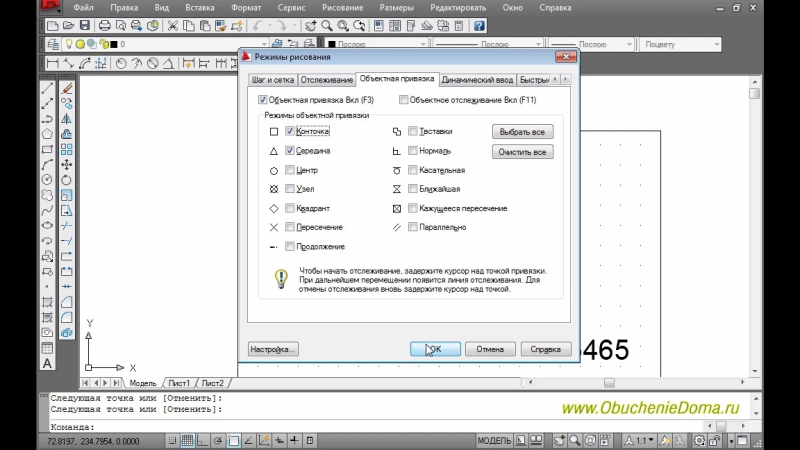The height and width of the screenshot is (450, 800).
Task: Uncheck Объектная привязка Вкл (F3)
Action: [x=263, y=100]
